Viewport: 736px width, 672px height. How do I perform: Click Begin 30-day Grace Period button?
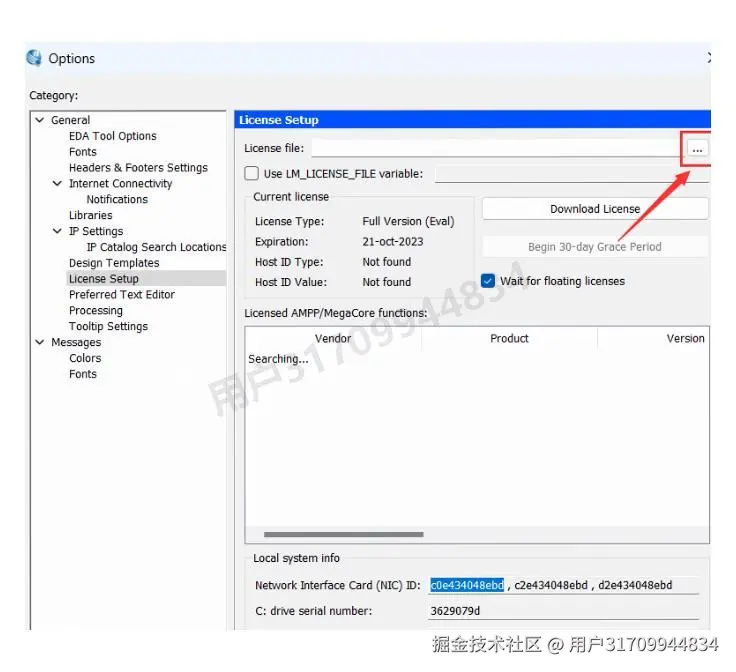pos(595,247)
